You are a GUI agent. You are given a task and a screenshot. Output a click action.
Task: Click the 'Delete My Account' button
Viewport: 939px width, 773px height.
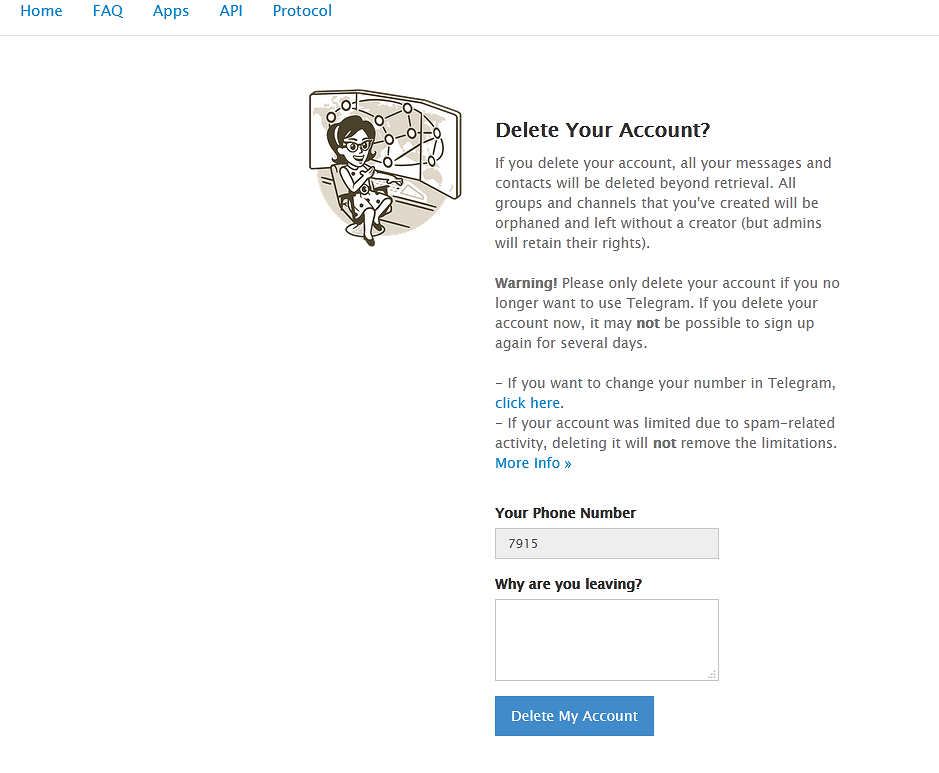coord(574,716)
